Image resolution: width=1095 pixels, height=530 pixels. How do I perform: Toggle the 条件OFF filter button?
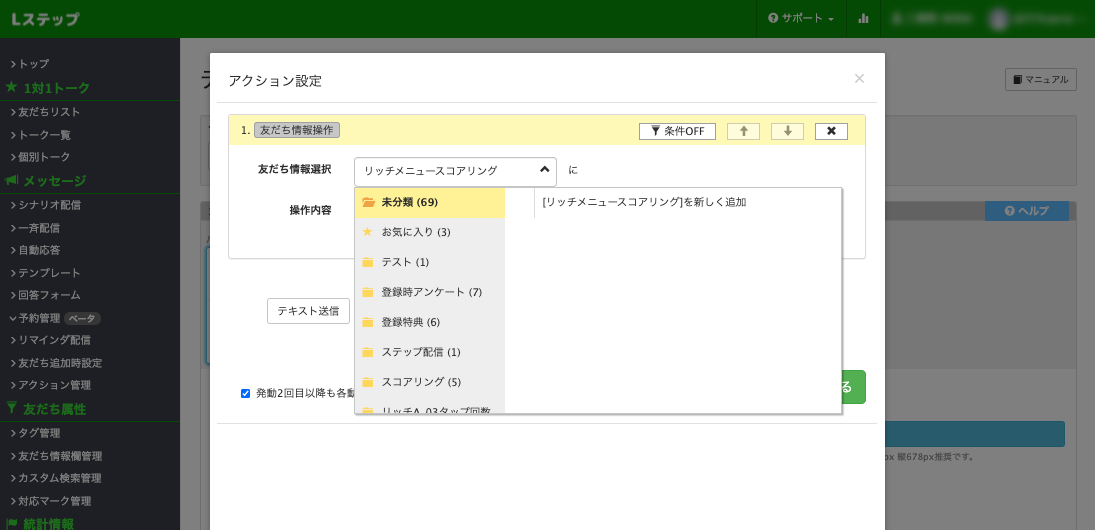click(677, 131)
